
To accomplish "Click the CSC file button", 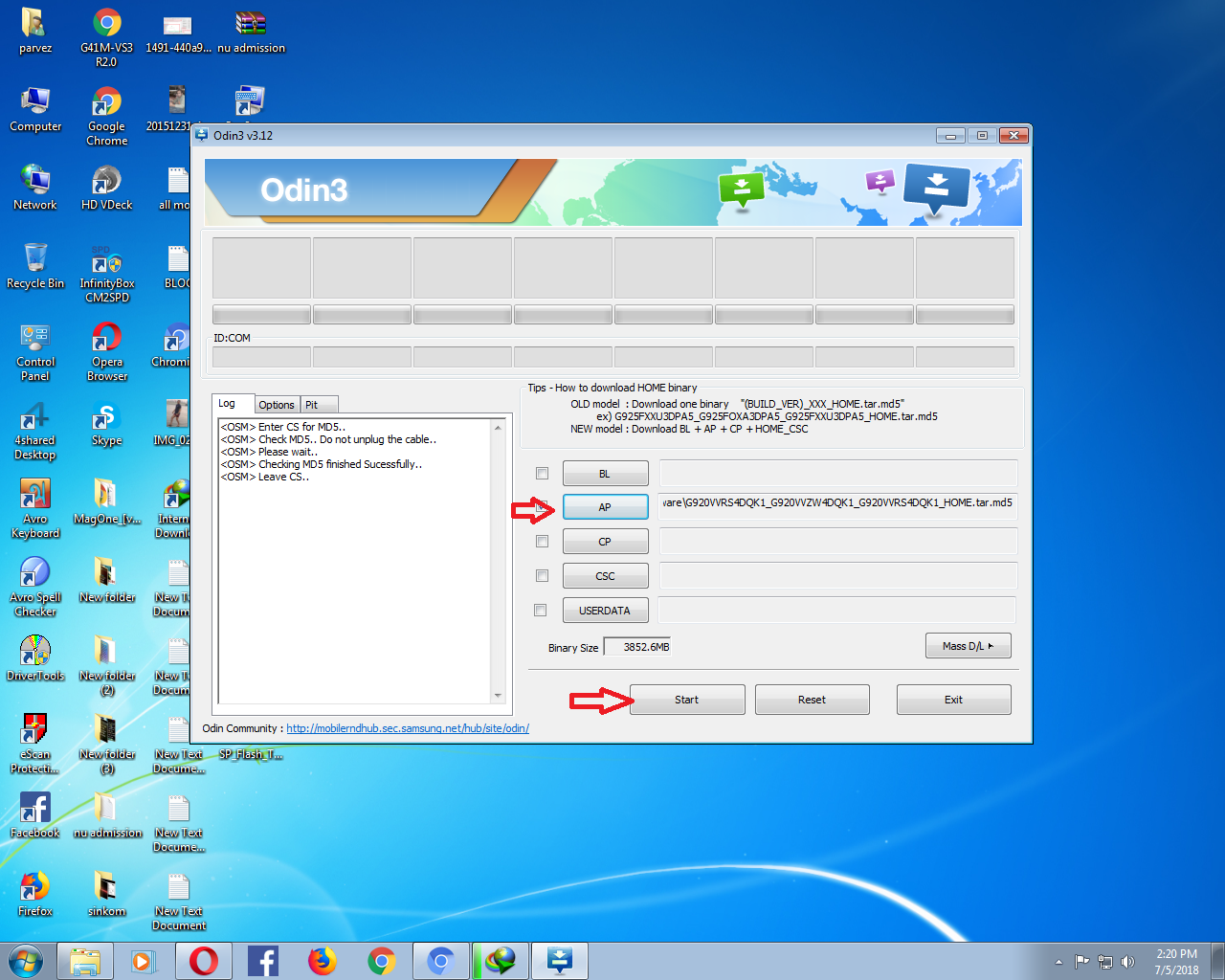I will click(x=605, y=576).
